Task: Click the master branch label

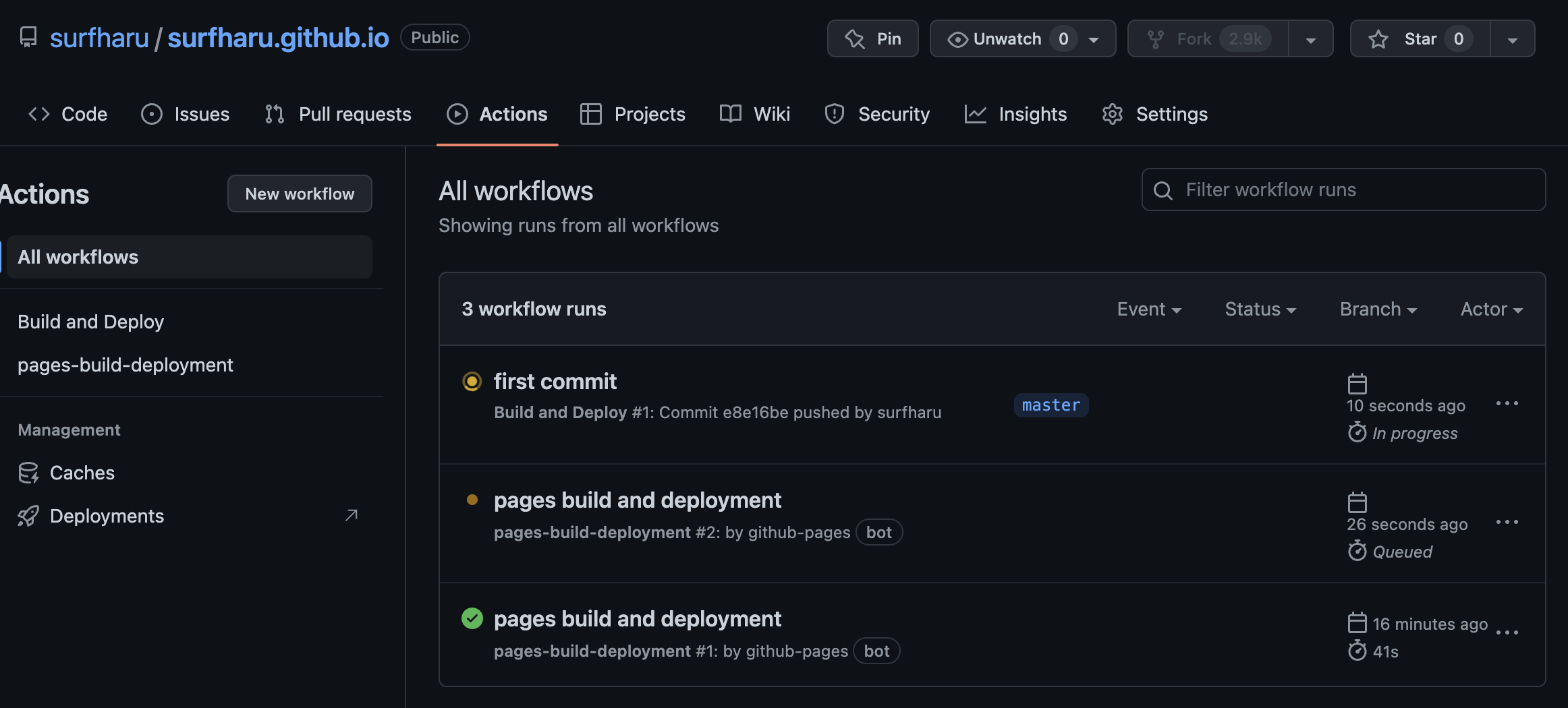Action: (x=1051, y=405)
